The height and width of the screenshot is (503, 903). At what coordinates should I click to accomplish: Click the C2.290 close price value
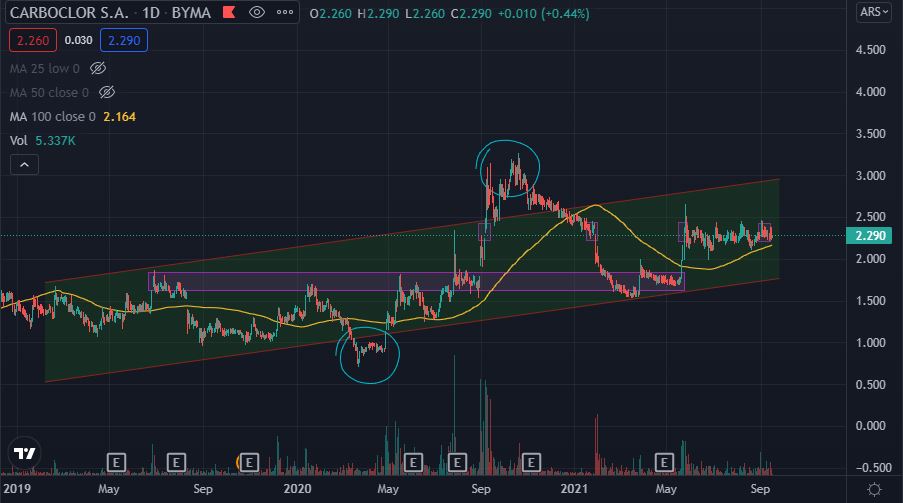(x=471, y=13)
